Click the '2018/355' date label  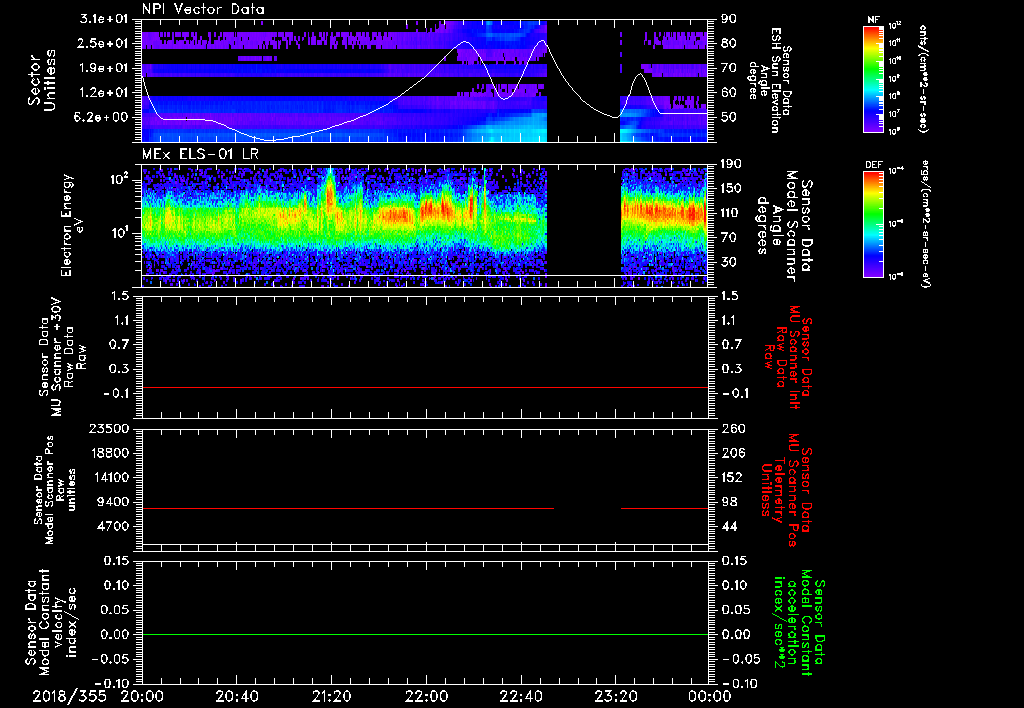pos(70,696)
